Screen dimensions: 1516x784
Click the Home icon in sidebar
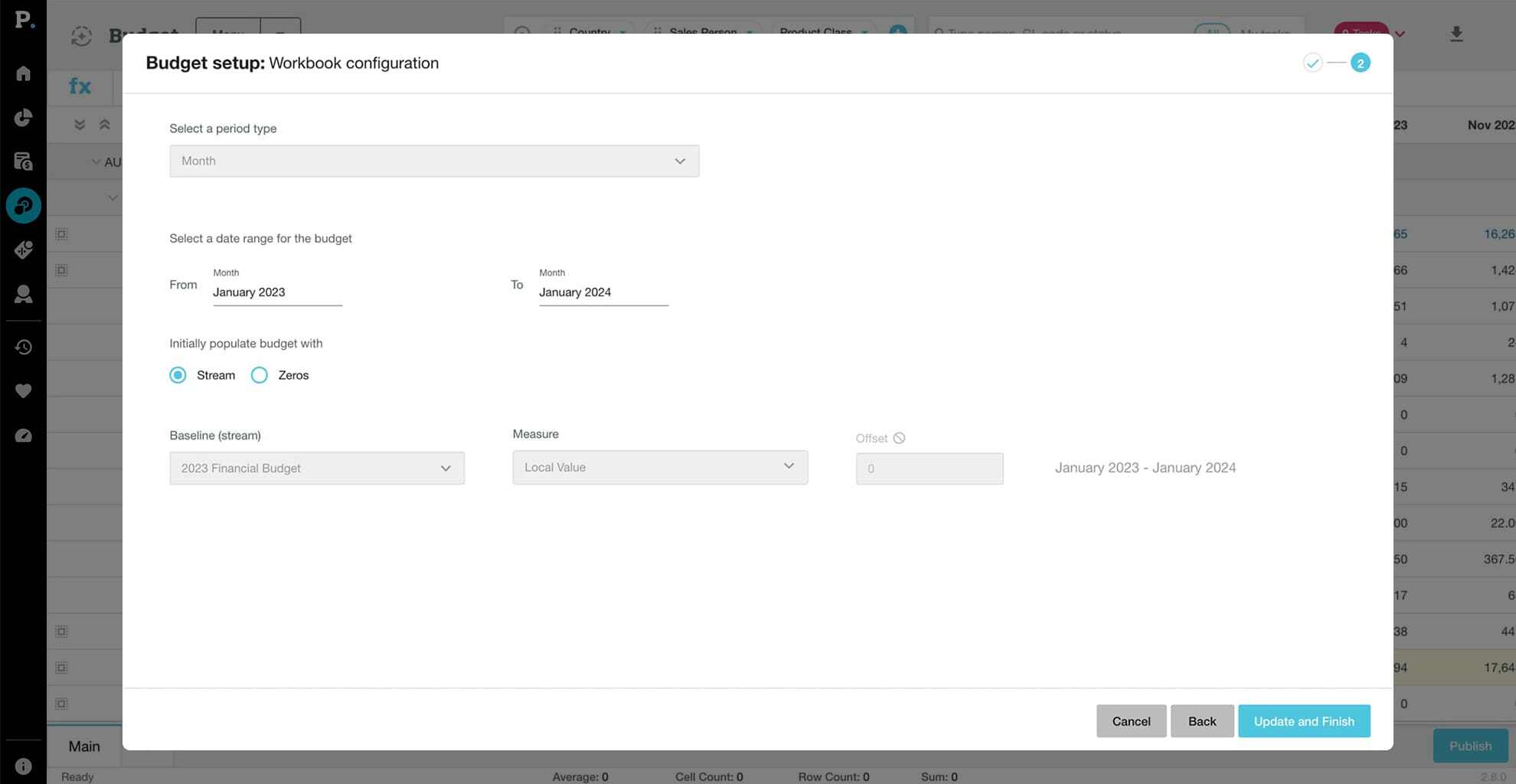[23, 73]
